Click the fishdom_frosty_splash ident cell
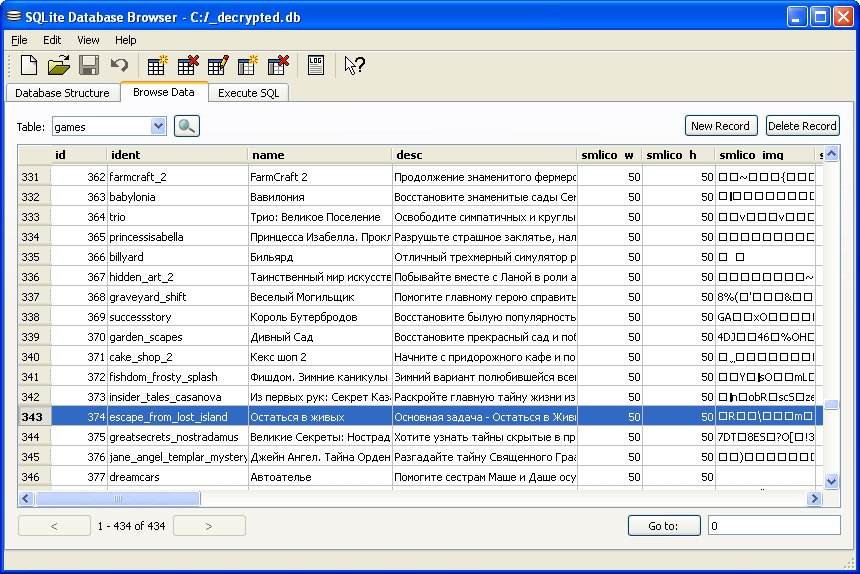 177,377
